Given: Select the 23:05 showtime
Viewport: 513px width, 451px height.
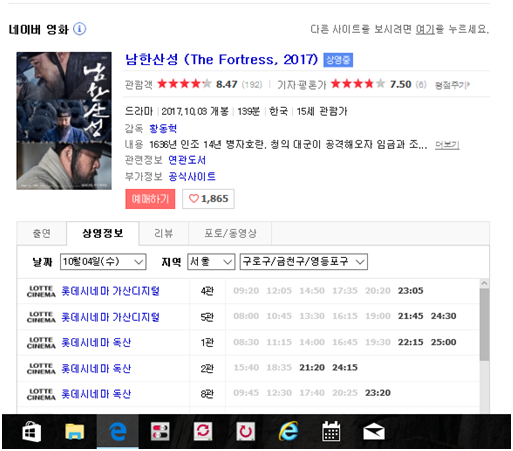Looking at the screenshot, I should tap(410, 291).
